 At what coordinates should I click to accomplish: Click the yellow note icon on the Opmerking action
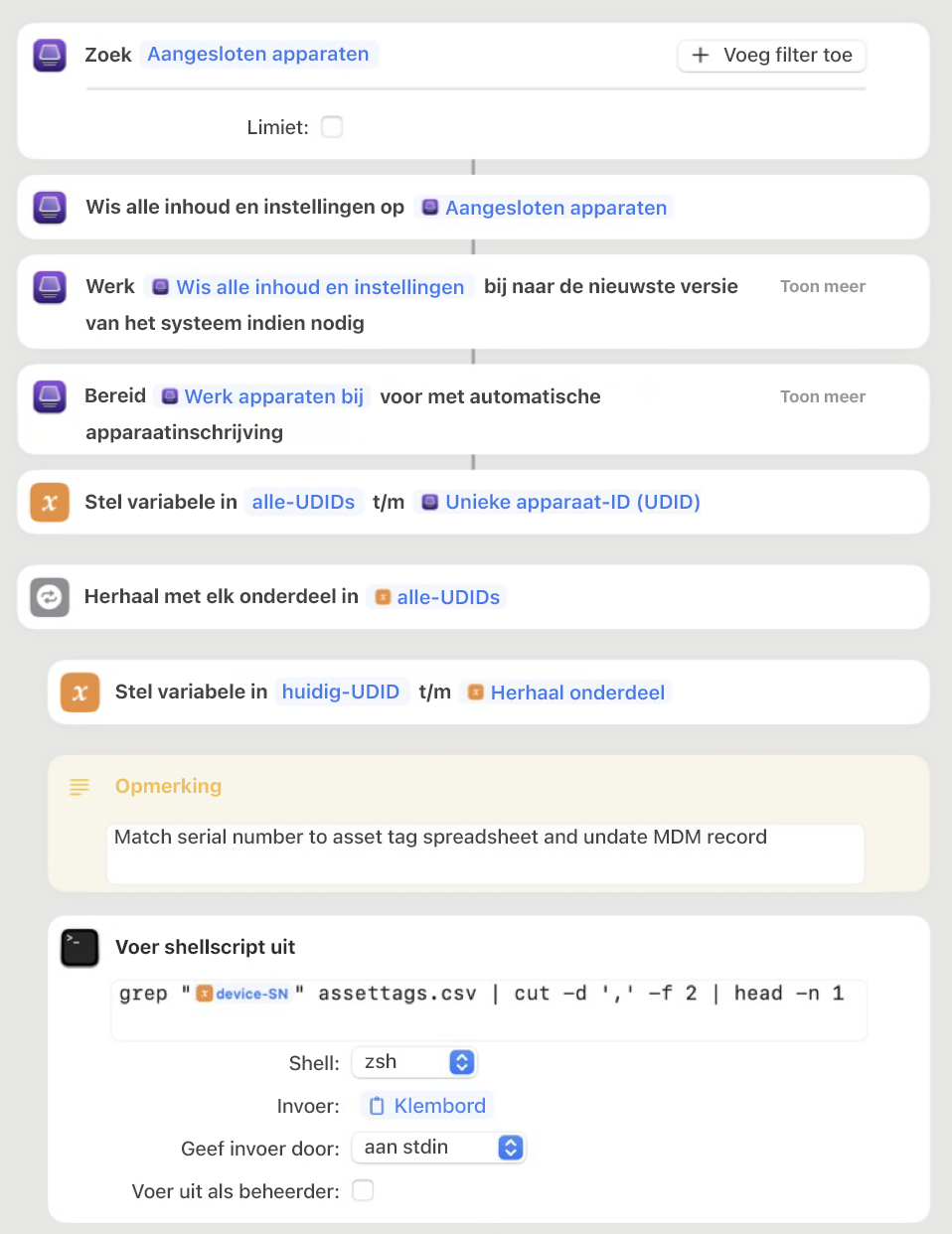pos(79,787)
